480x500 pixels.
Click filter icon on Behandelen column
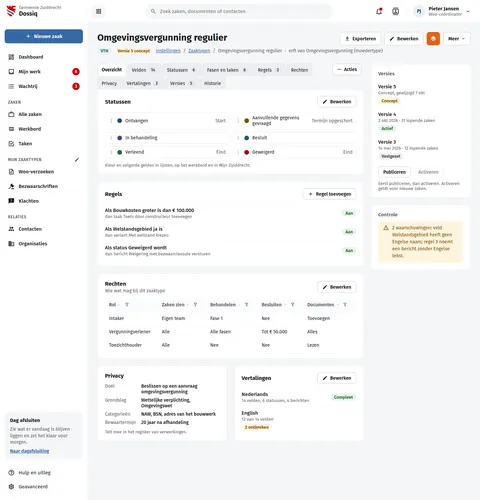[x=246, y=305]
